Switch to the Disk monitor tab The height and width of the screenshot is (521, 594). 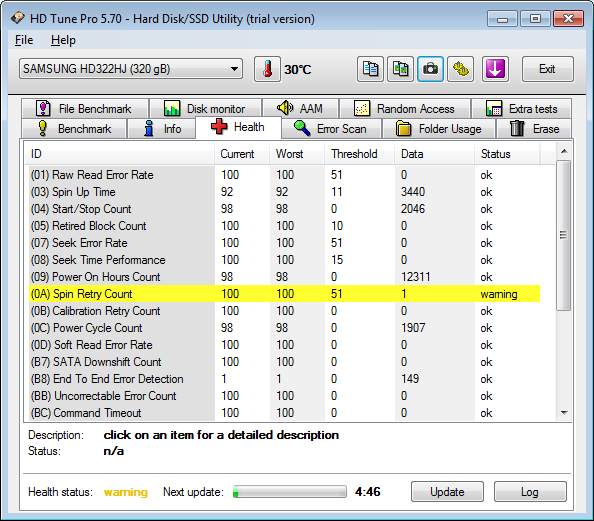pyautogui.click(x=205, y=109)
